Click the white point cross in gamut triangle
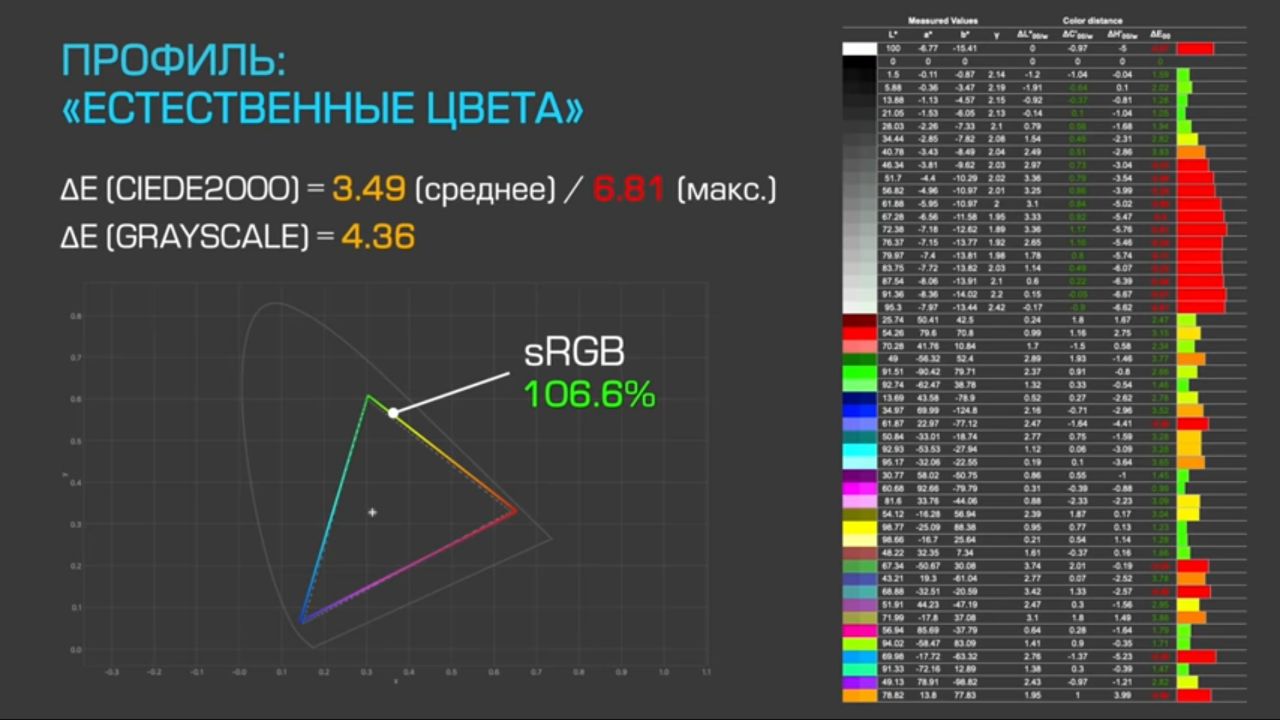The image size is (1280, 720). pos(372,512)
